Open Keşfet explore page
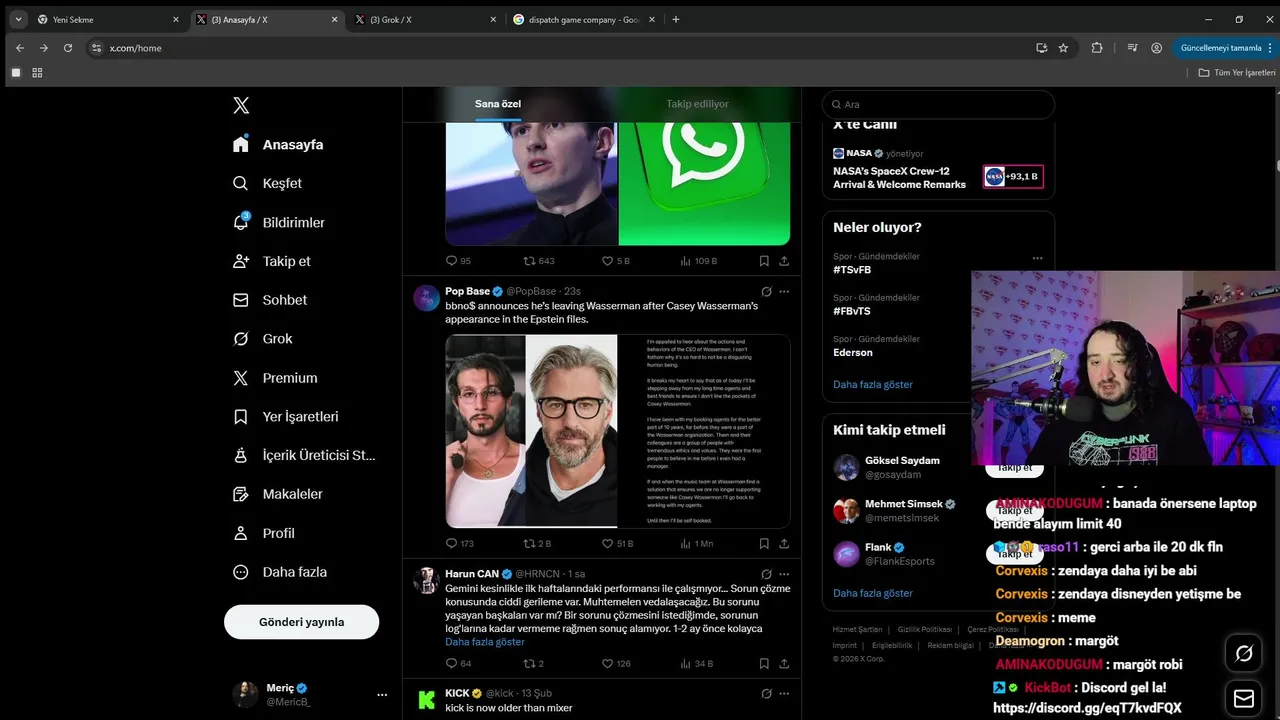 [267, 183]
